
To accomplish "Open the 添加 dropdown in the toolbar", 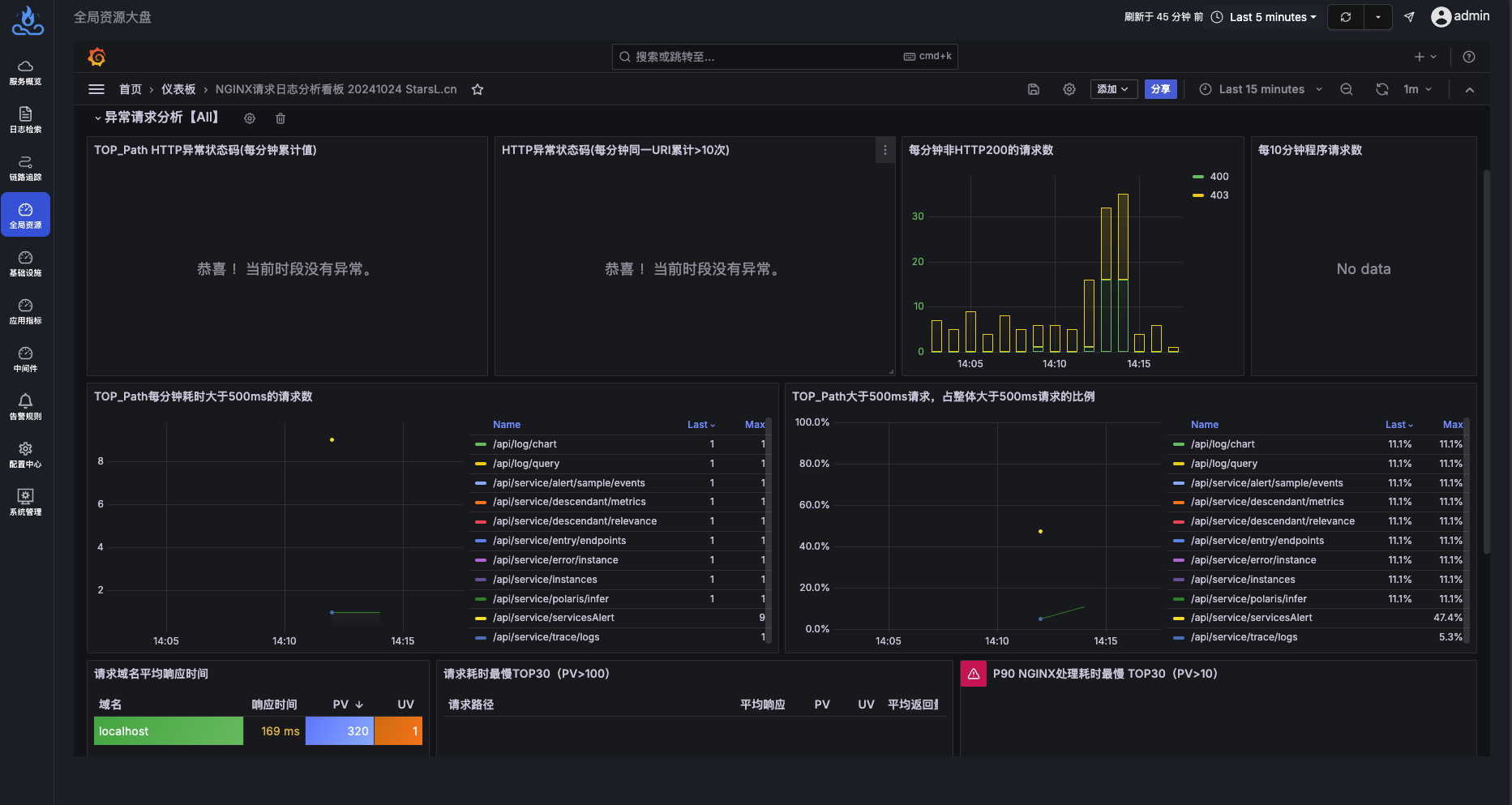I will [1113, 89].
